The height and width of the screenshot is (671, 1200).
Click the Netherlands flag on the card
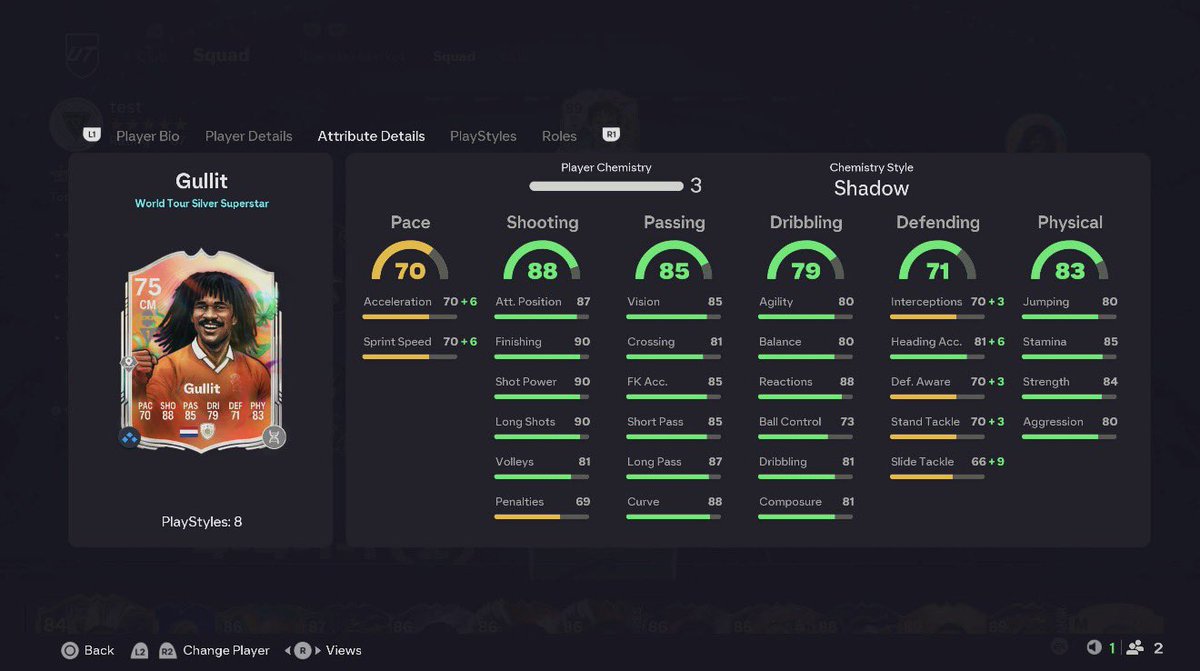coord(188,431)
